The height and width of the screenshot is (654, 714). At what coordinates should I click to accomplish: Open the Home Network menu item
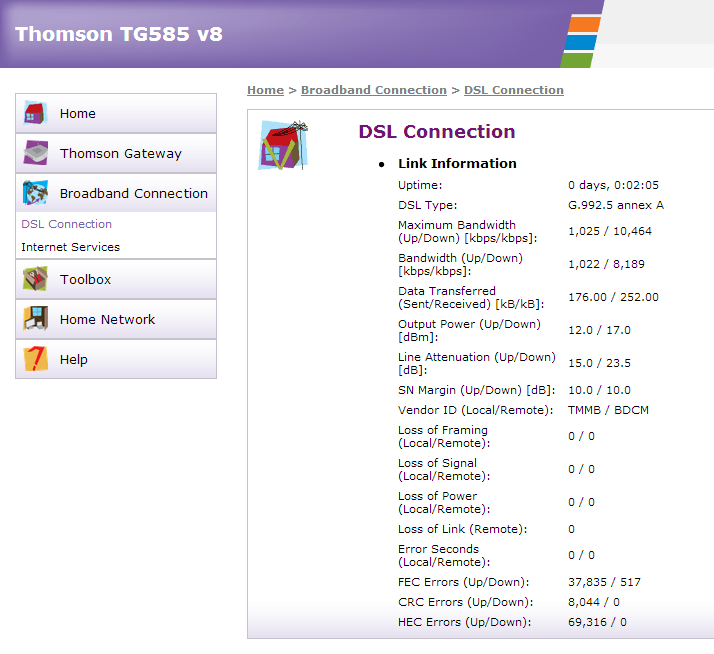point(116,319)
